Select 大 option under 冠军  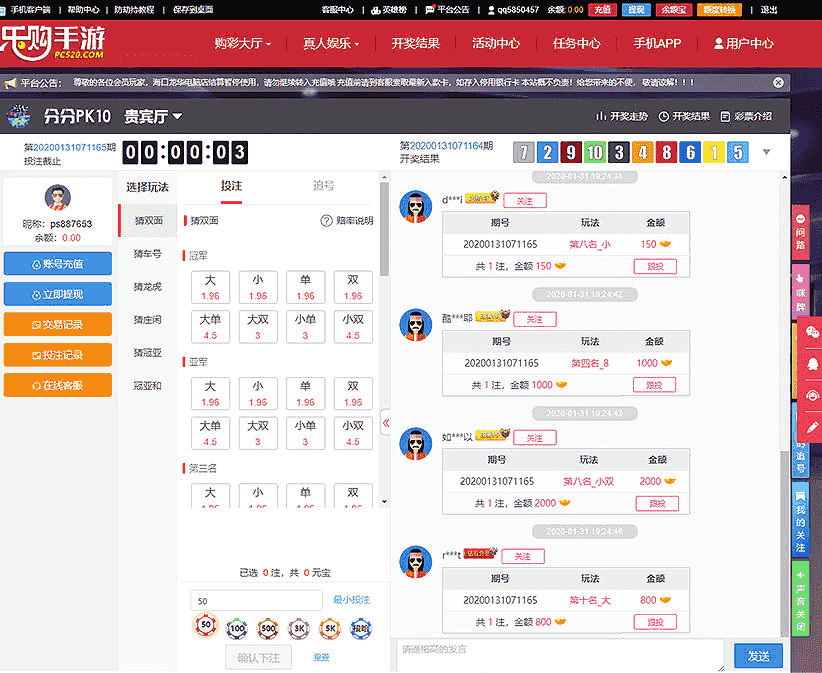[210, 287]
